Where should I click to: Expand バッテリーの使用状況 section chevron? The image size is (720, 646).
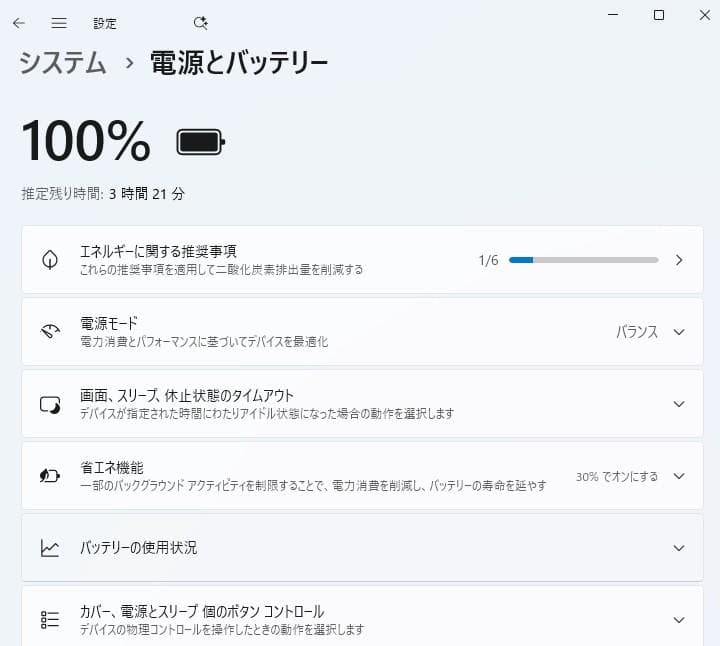click(x=679, y=548)
